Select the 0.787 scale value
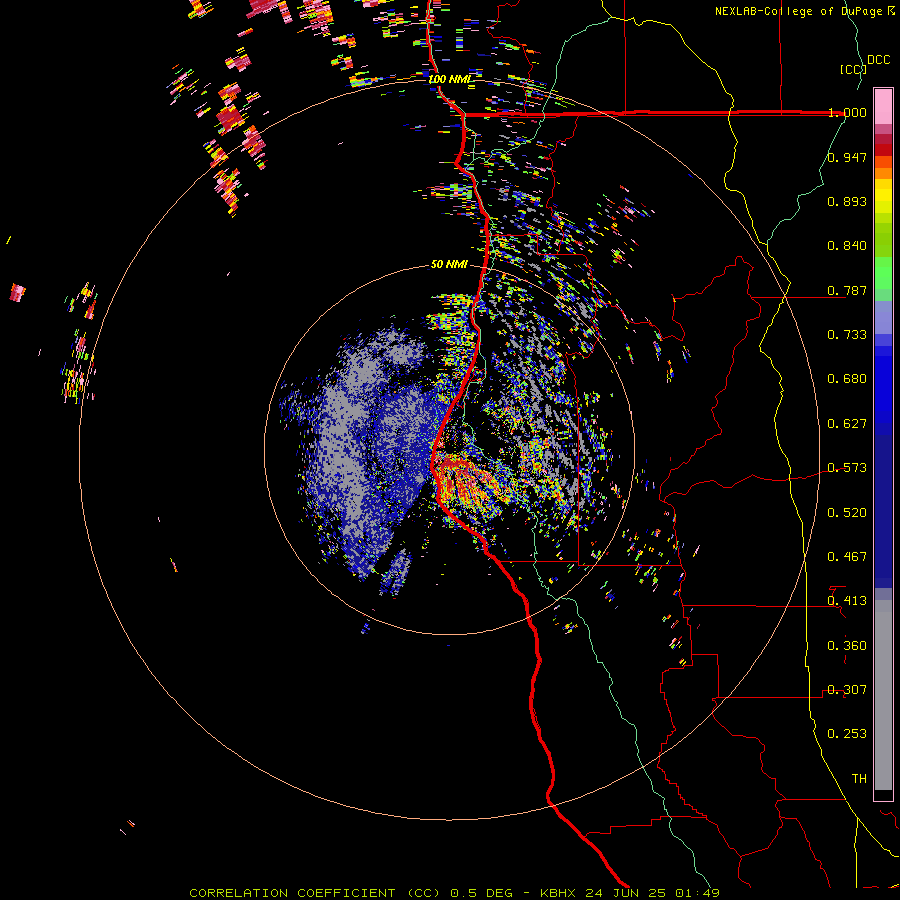 tap(847, 290)
